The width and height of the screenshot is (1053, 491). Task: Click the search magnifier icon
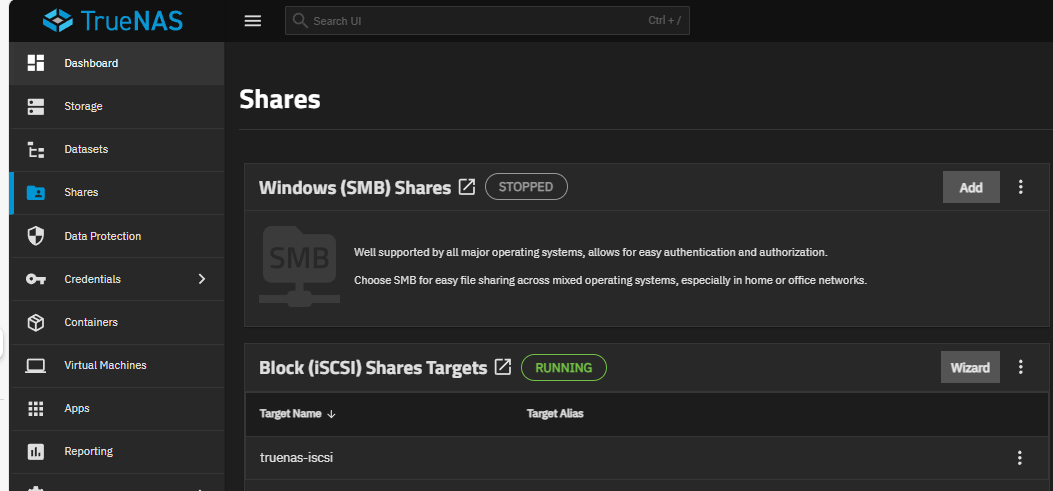pyautogui.click(x=300, y=21)
